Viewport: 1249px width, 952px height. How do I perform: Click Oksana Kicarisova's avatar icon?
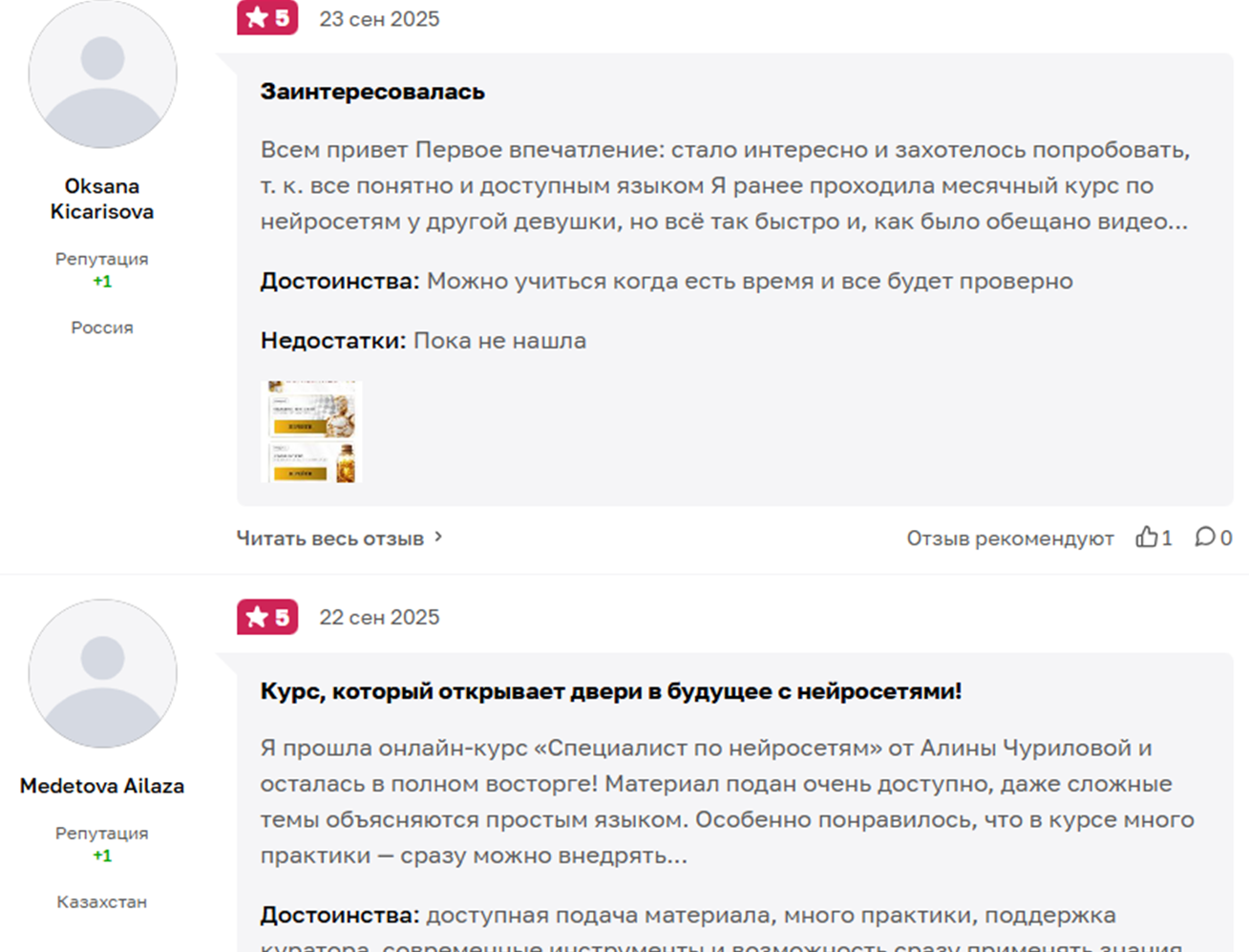(x=102, y=74)
